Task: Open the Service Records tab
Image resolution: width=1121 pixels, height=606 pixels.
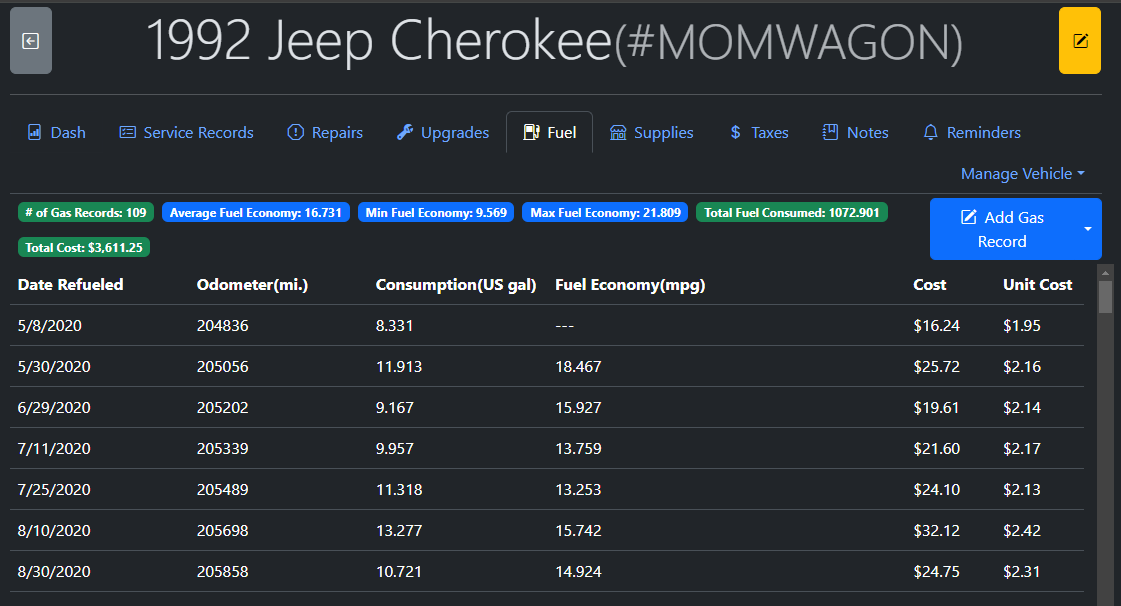Action: click(186, 132)
